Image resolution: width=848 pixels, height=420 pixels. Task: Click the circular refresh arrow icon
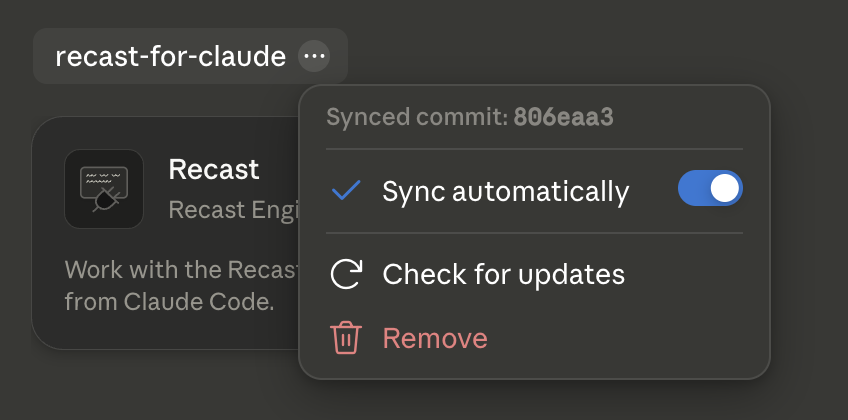click(x=346, y=274)
